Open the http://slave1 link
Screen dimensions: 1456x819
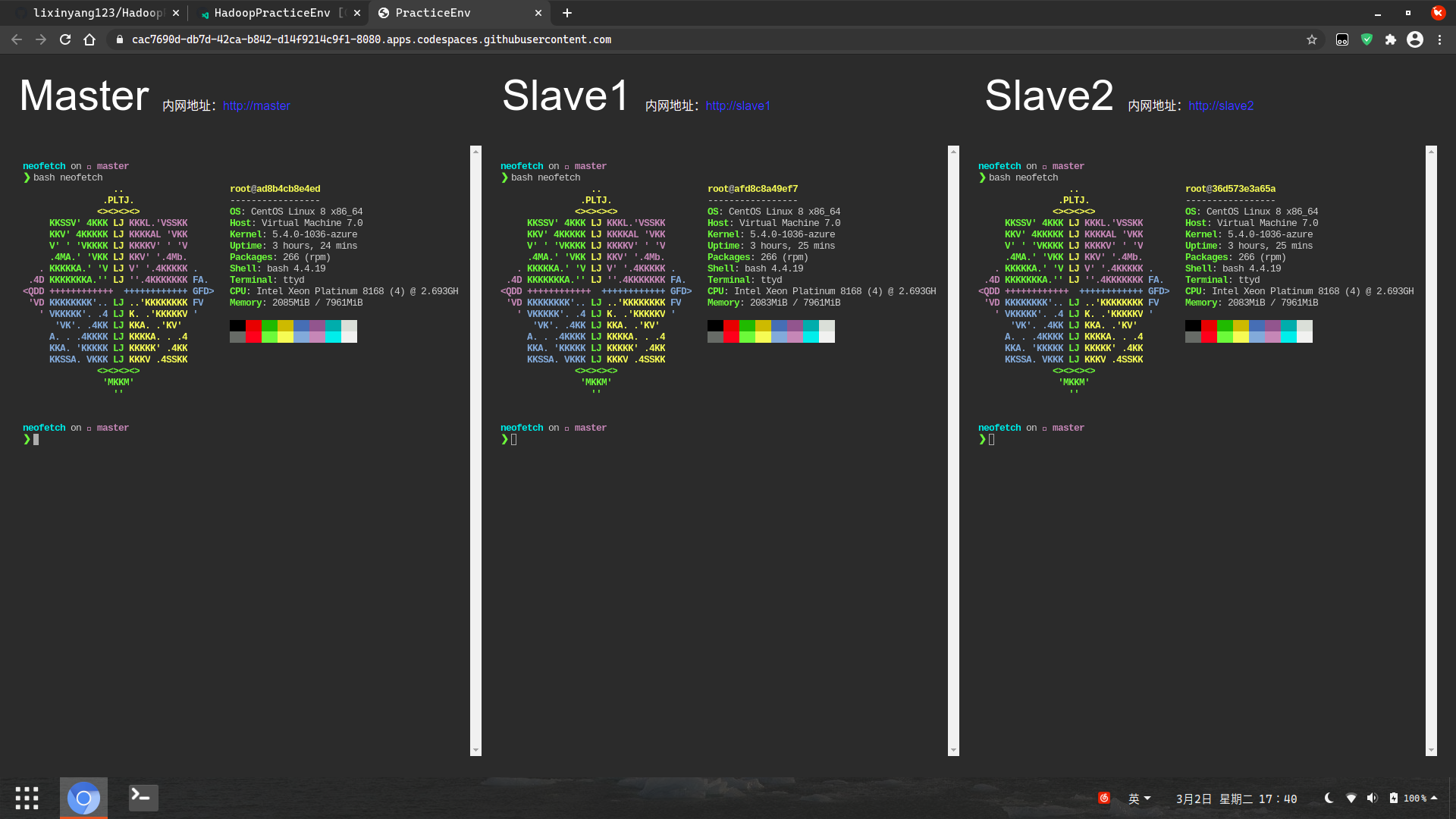(738, 106)
